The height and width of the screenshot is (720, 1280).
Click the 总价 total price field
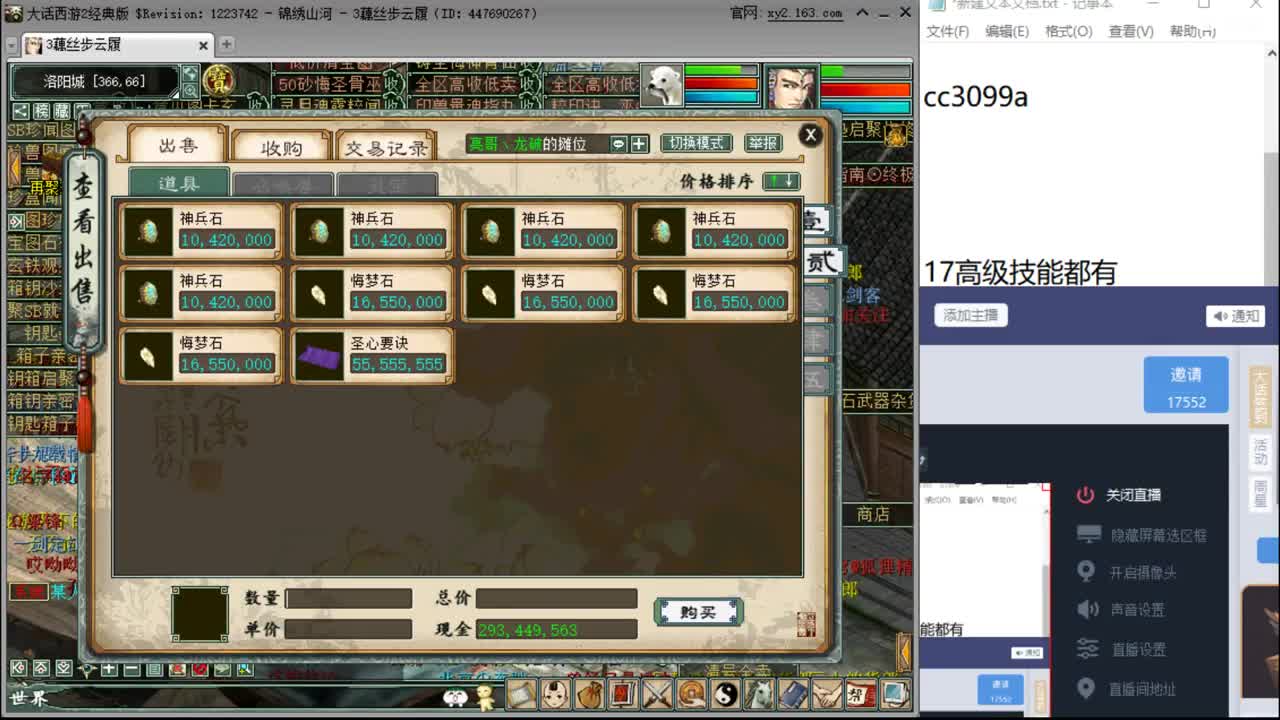coord(556,598)
